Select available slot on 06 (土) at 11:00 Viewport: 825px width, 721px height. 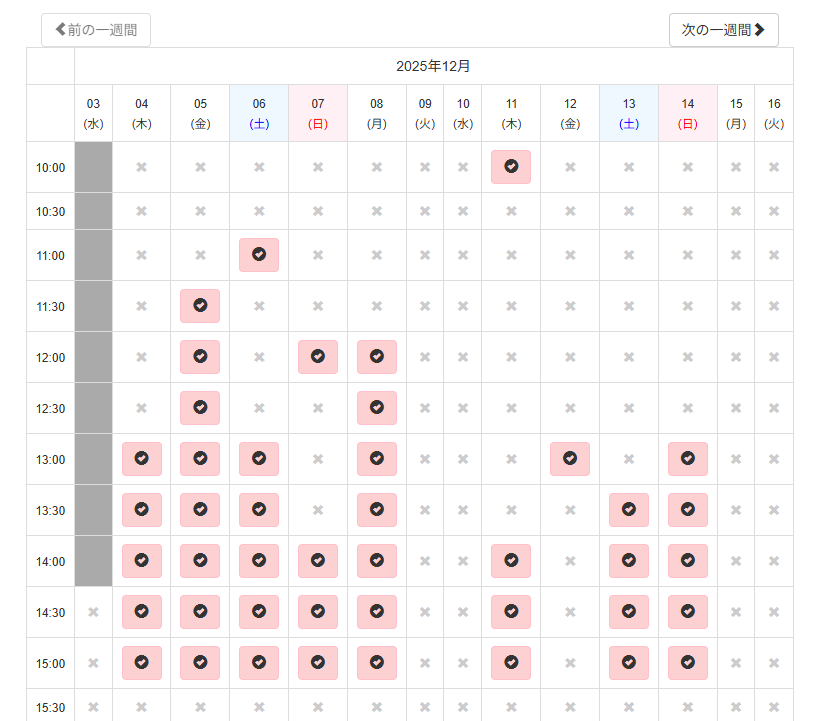[259, 255]
